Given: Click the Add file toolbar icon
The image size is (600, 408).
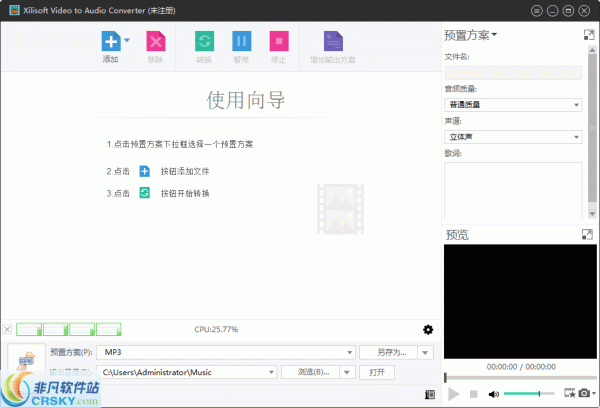Looking at the screenshot, I should pyautogui.click(x=111, y=41).
